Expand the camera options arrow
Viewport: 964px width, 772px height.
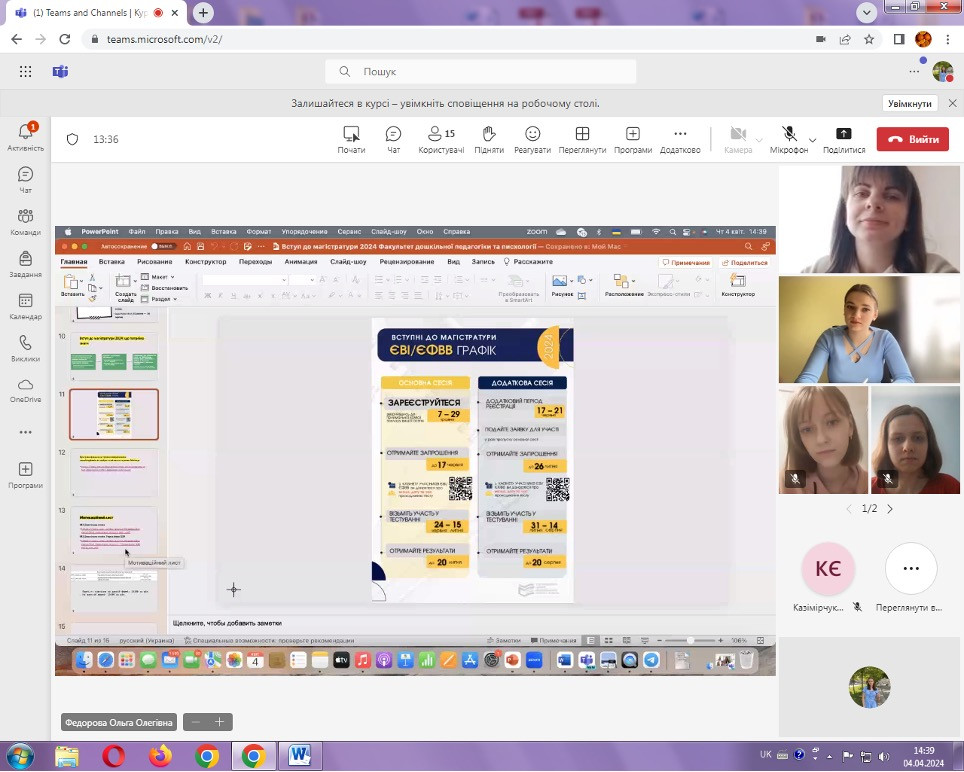pos(759,139)
